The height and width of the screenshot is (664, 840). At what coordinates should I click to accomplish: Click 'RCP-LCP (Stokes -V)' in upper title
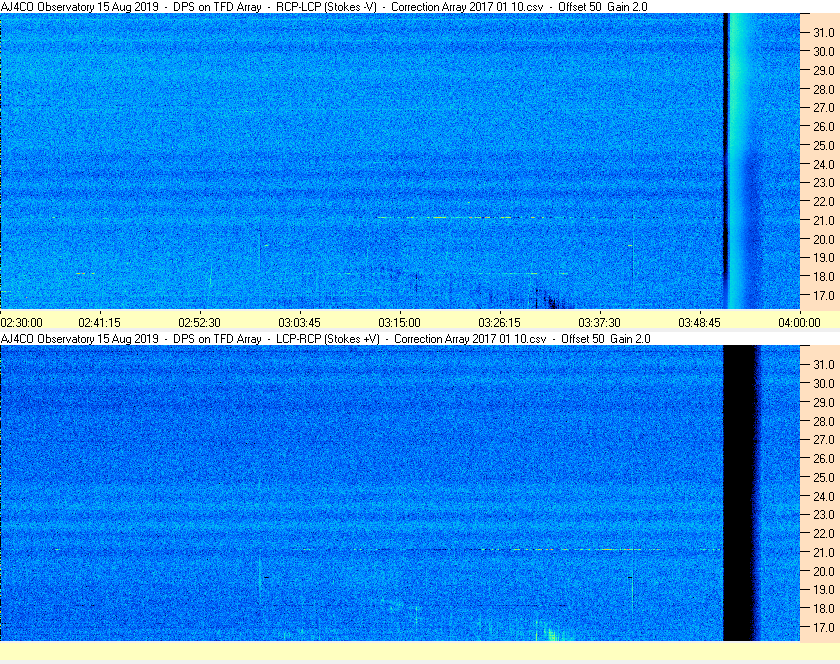326,7
